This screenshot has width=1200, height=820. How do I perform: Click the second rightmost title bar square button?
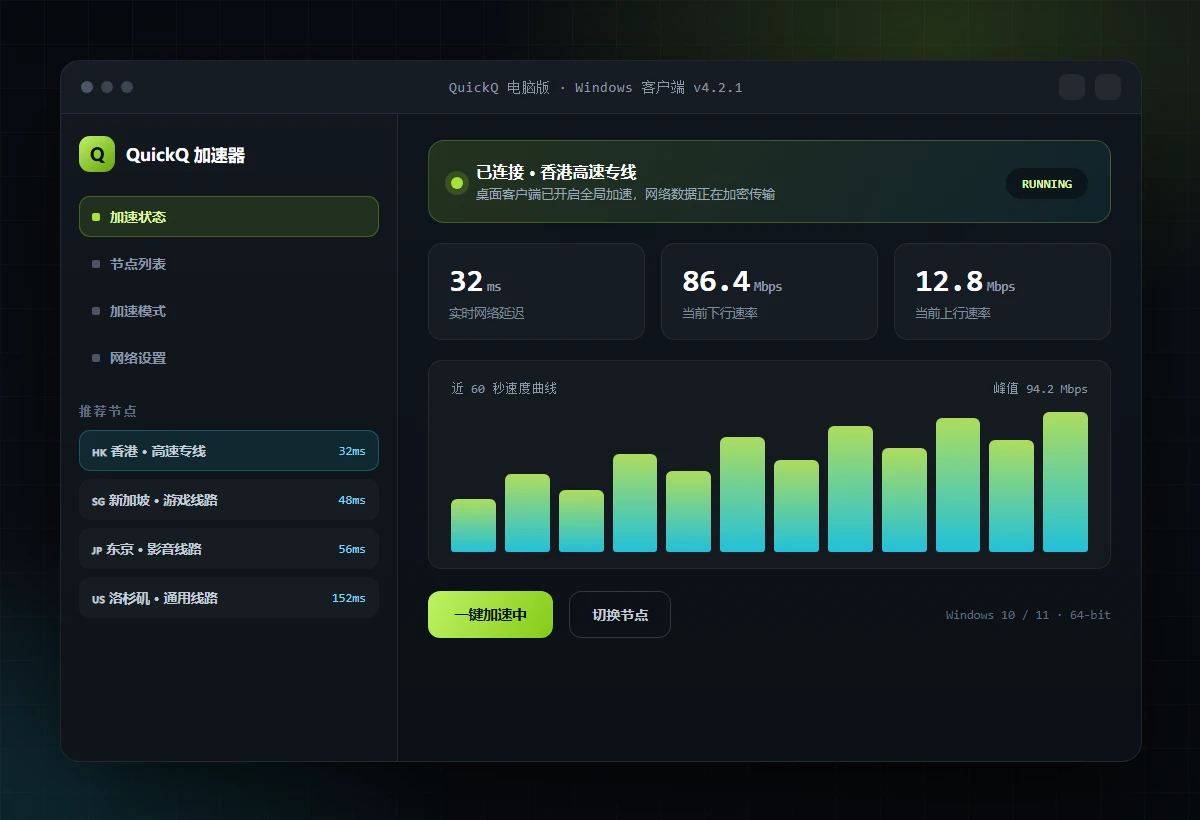(x=1072, y=87)
